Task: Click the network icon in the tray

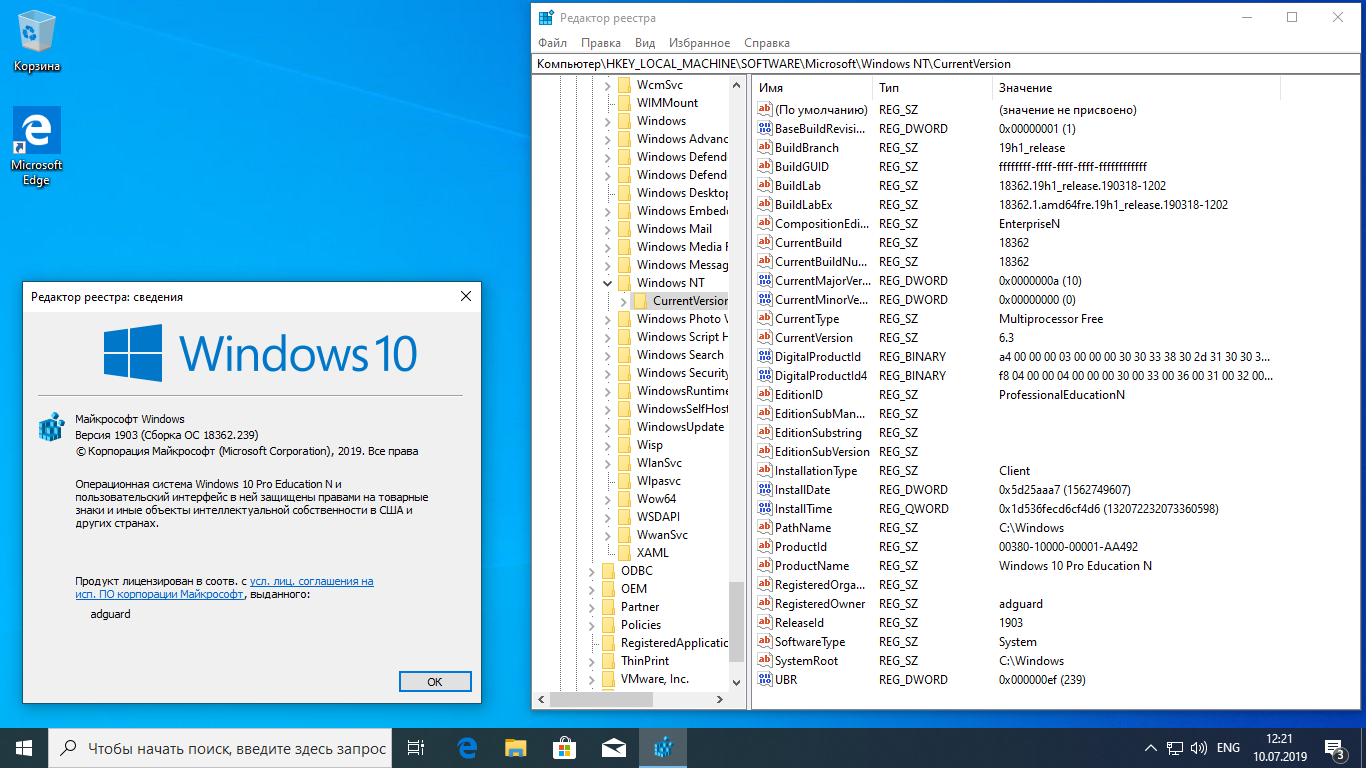Action: point(1174,748)
